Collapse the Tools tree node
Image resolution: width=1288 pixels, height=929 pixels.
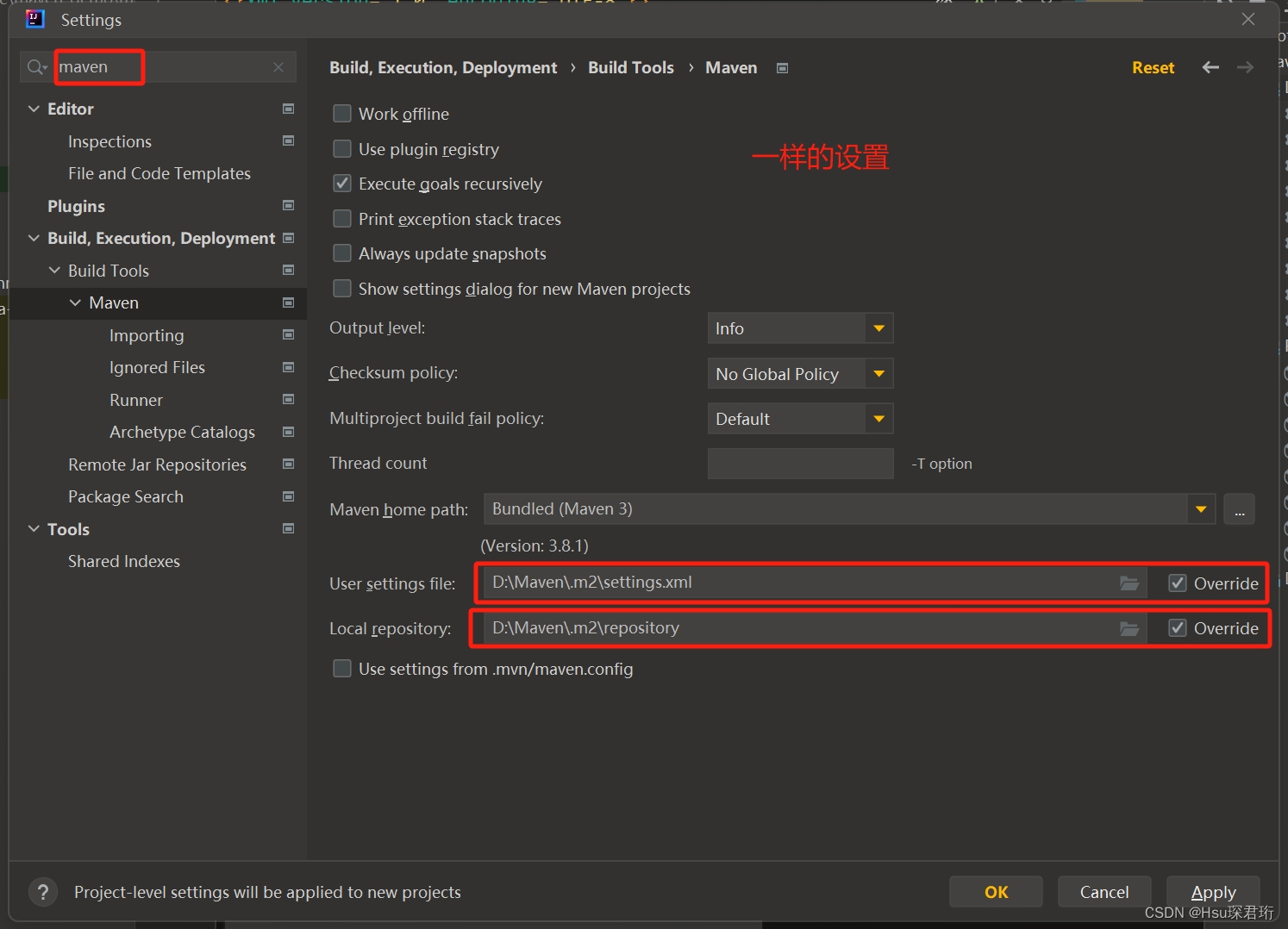[x=34, y=528]
